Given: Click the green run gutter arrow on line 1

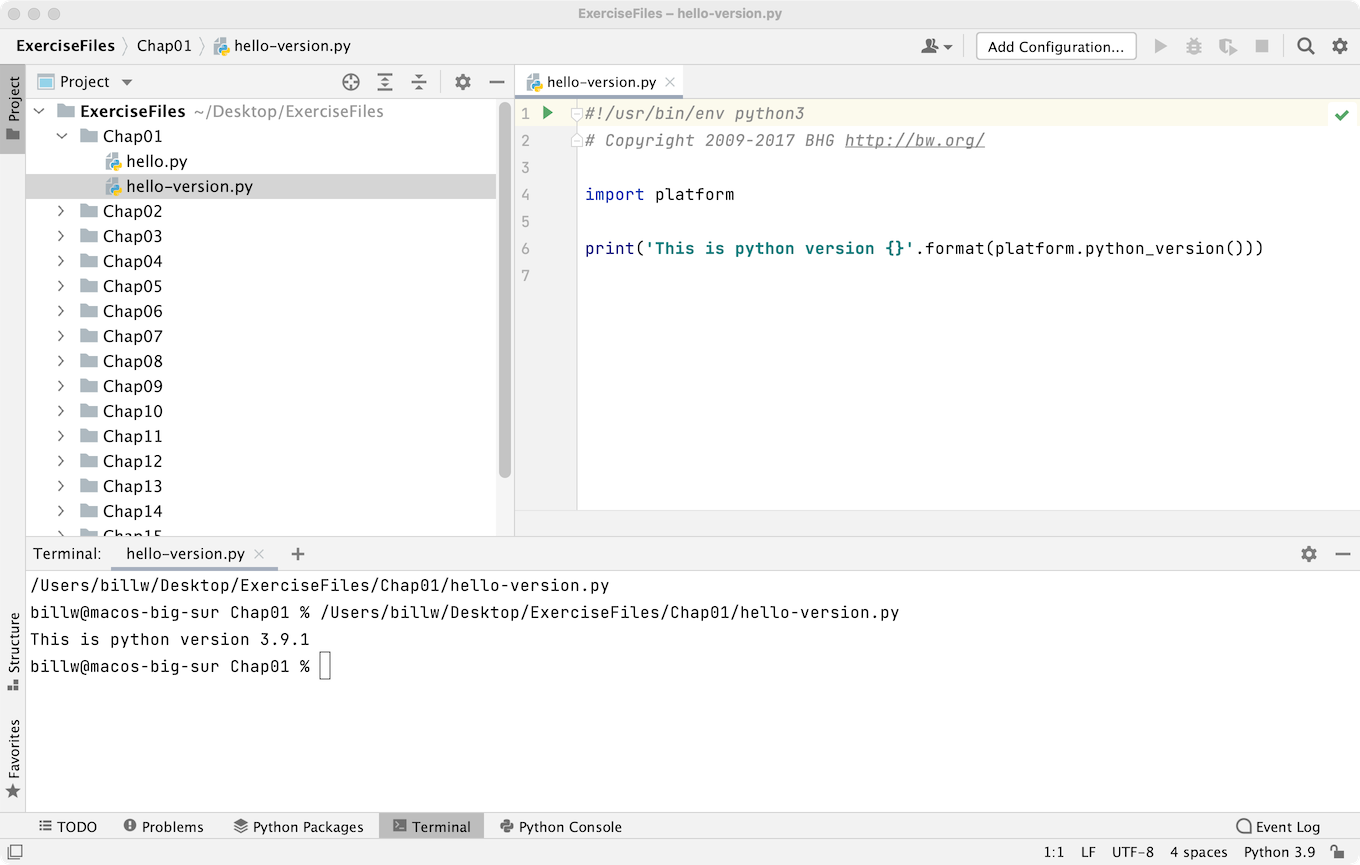Looking at the screenshot, I should coord(548,113).
